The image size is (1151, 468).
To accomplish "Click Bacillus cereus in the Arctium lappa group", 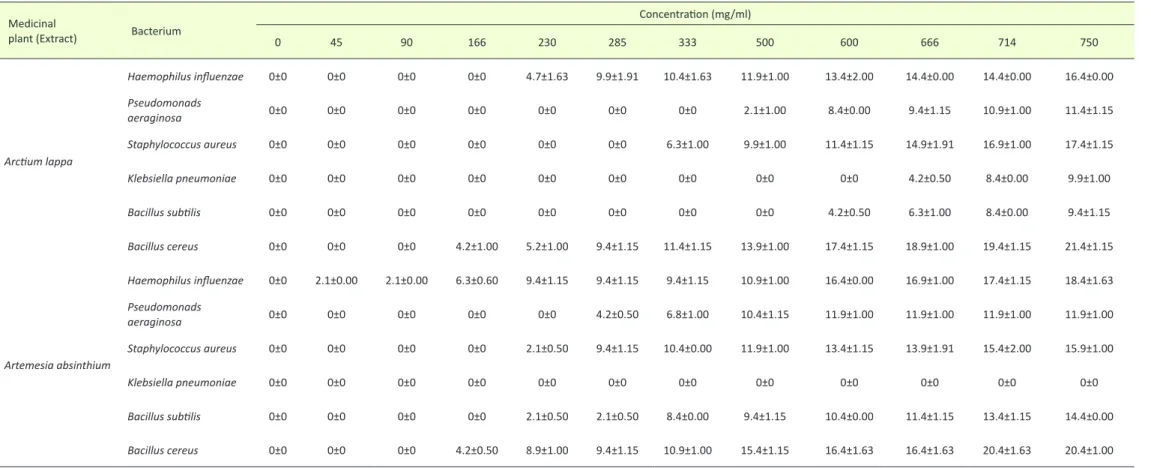I will 162,246.
